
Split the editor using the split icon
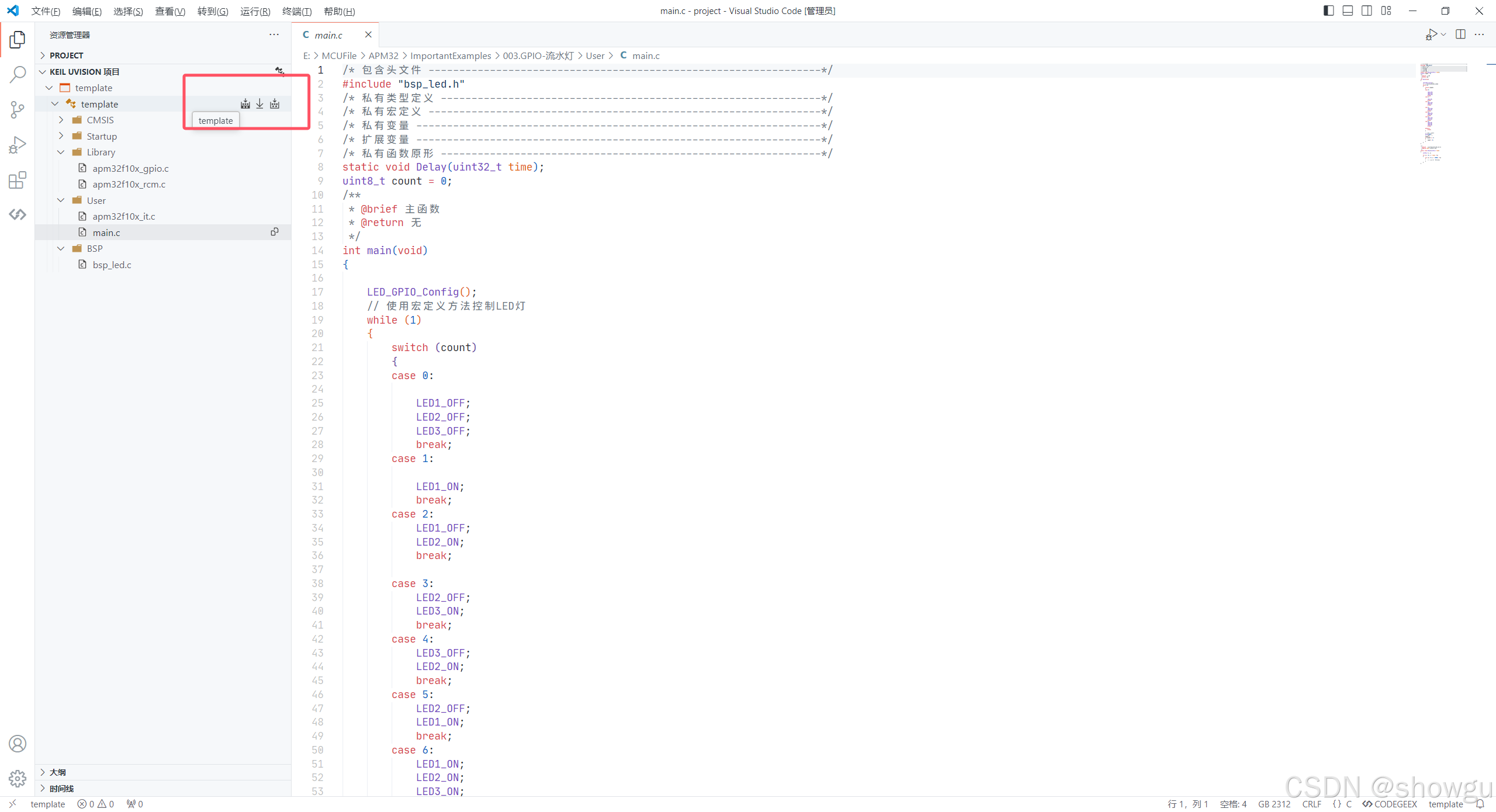tap(1460, 34)
